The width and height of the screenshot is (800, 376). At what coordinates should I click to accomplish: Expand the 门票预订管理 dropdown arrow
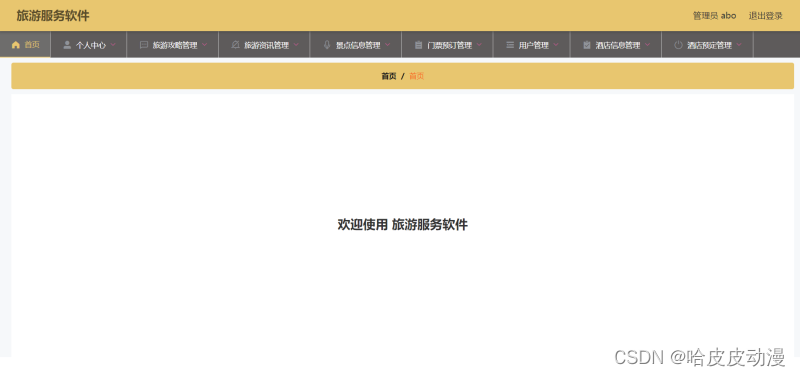tap(480, 45)
